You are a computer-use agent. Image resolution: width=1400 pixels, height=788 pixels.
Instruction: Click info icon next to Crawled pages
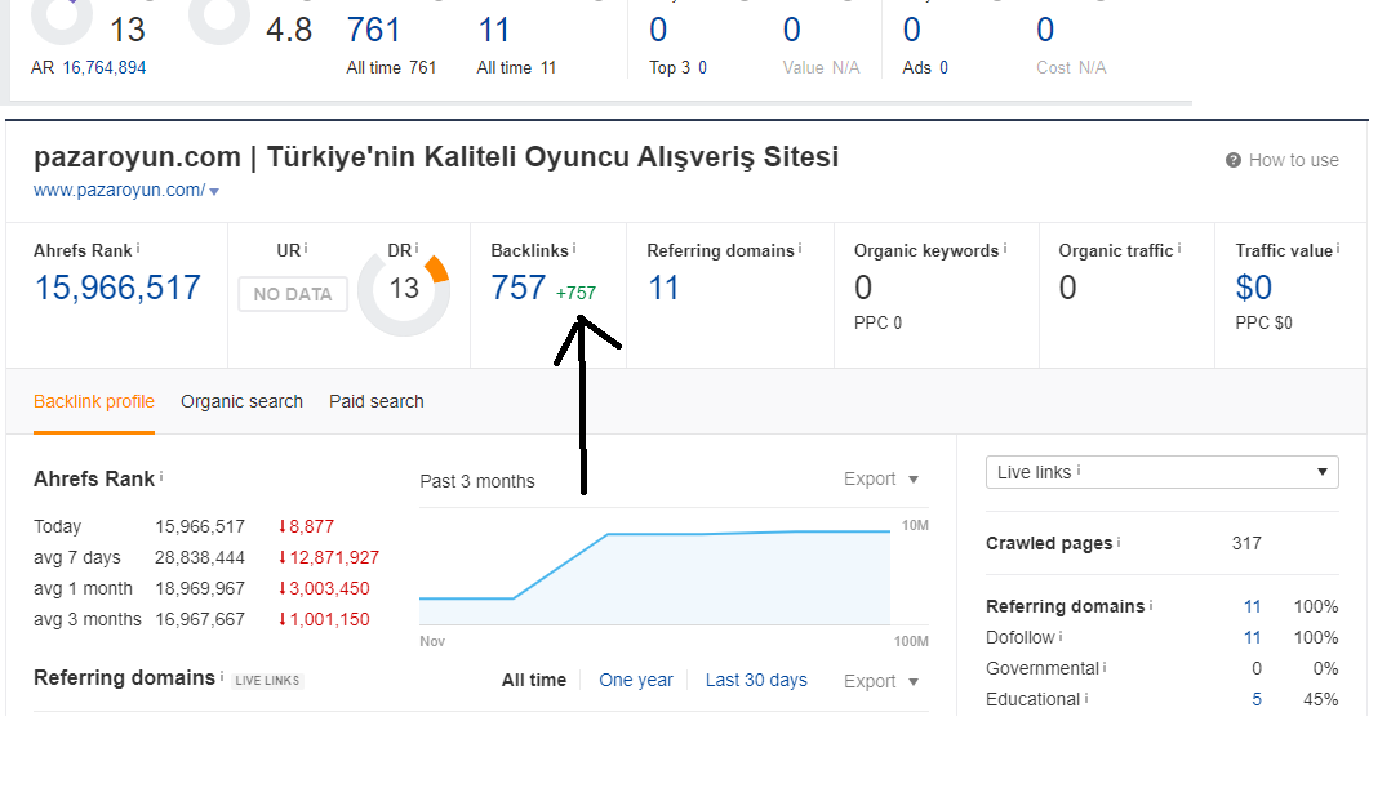(1118, 541)
